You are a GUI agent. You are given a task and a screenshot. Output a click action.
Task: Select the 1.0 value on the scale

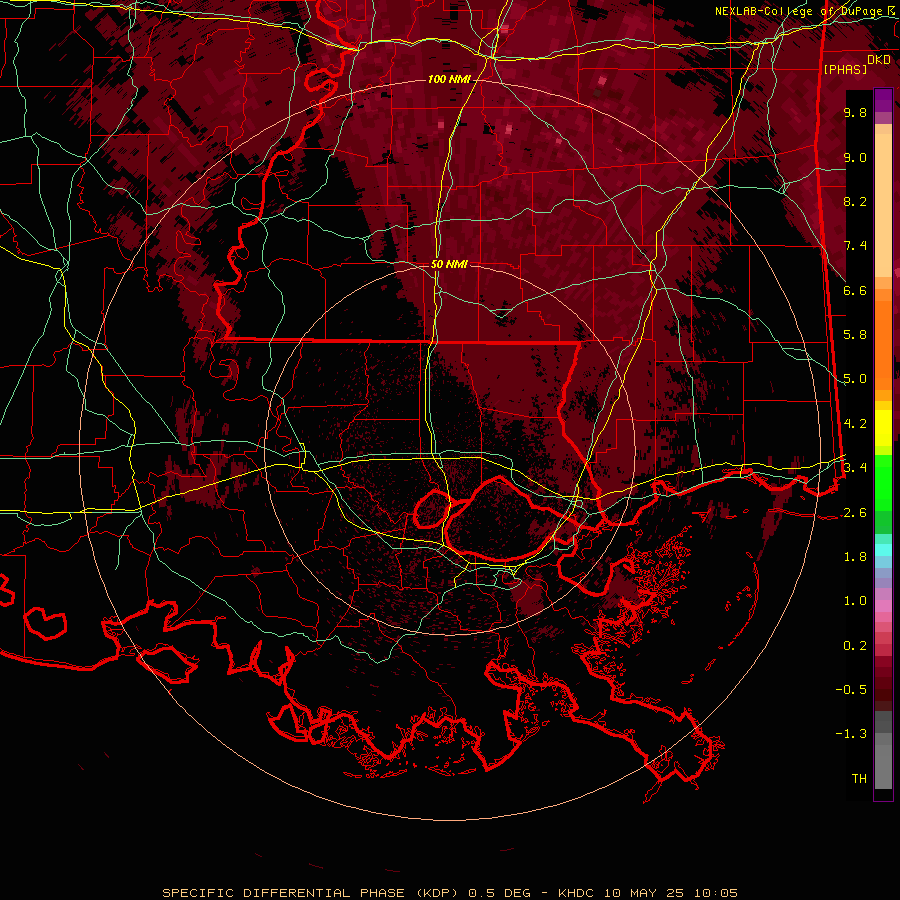pos(855,601)
